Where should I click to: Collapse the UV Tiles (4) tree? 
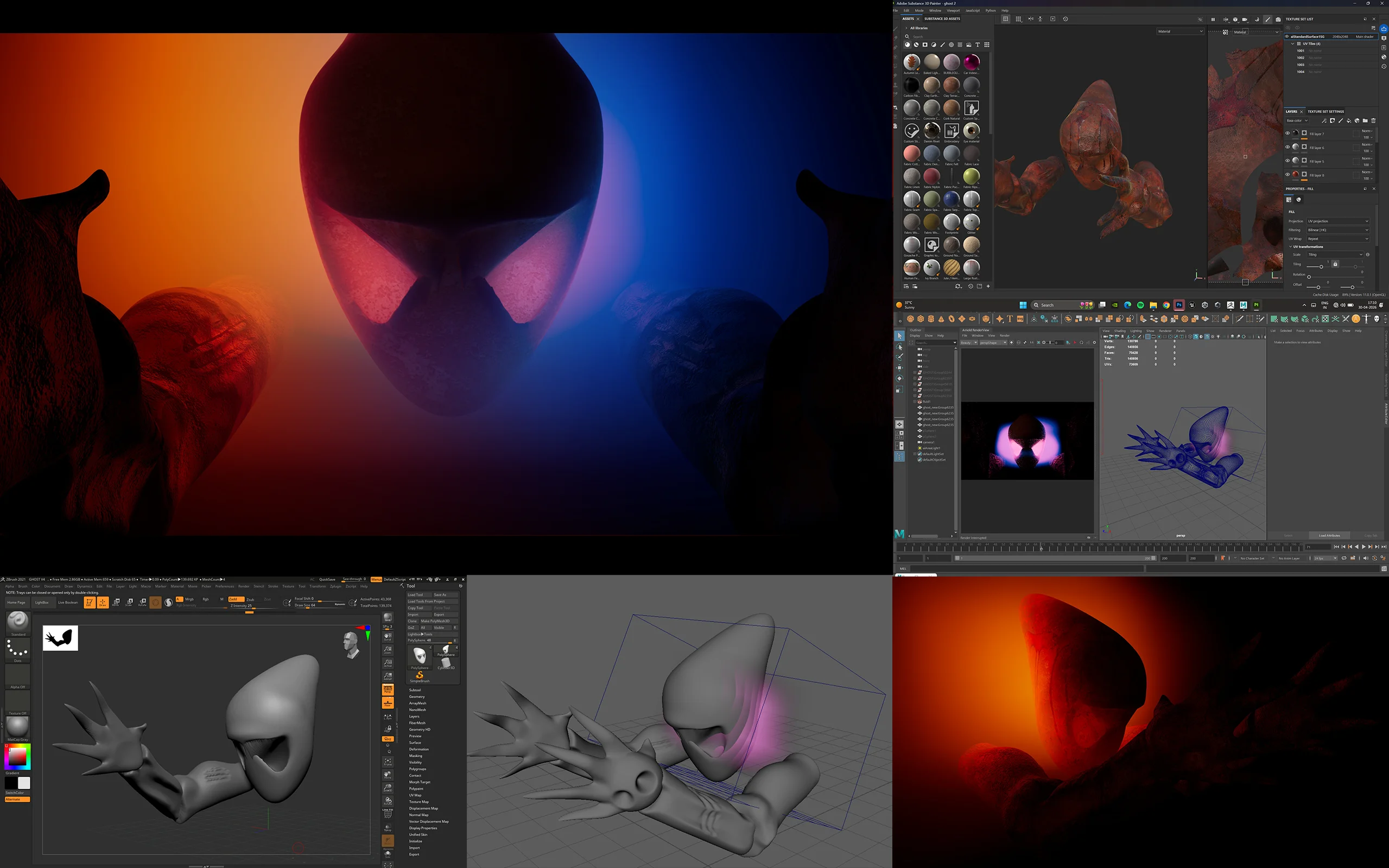coord(1292,43)
